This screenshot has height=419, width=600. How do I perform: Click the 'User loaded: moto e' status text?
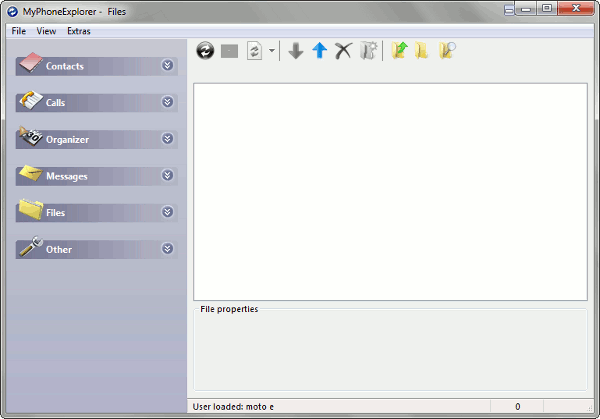pyautogui.click(x=233, y=407)
